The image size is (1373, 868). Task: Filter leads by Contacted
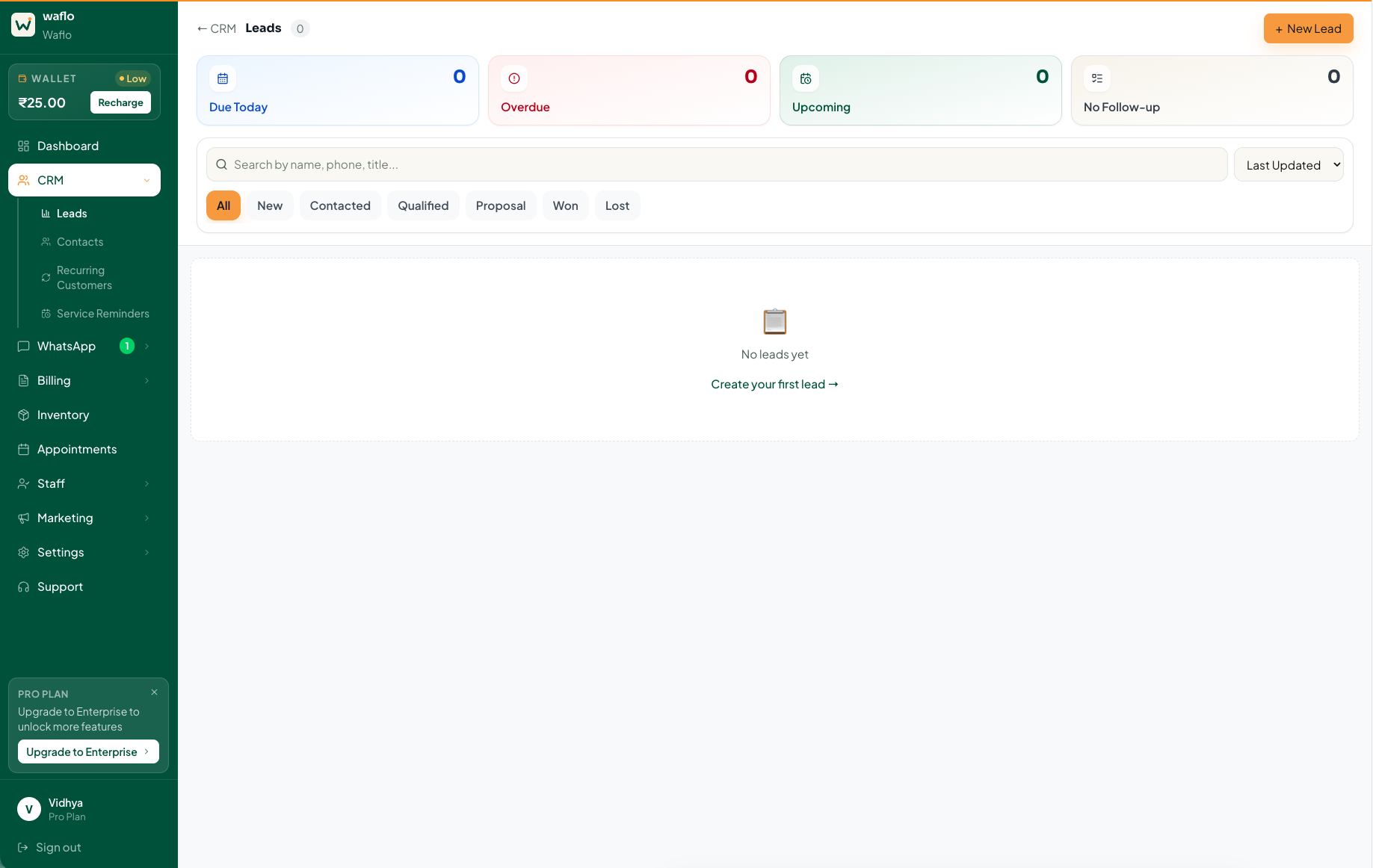[340, 205]
